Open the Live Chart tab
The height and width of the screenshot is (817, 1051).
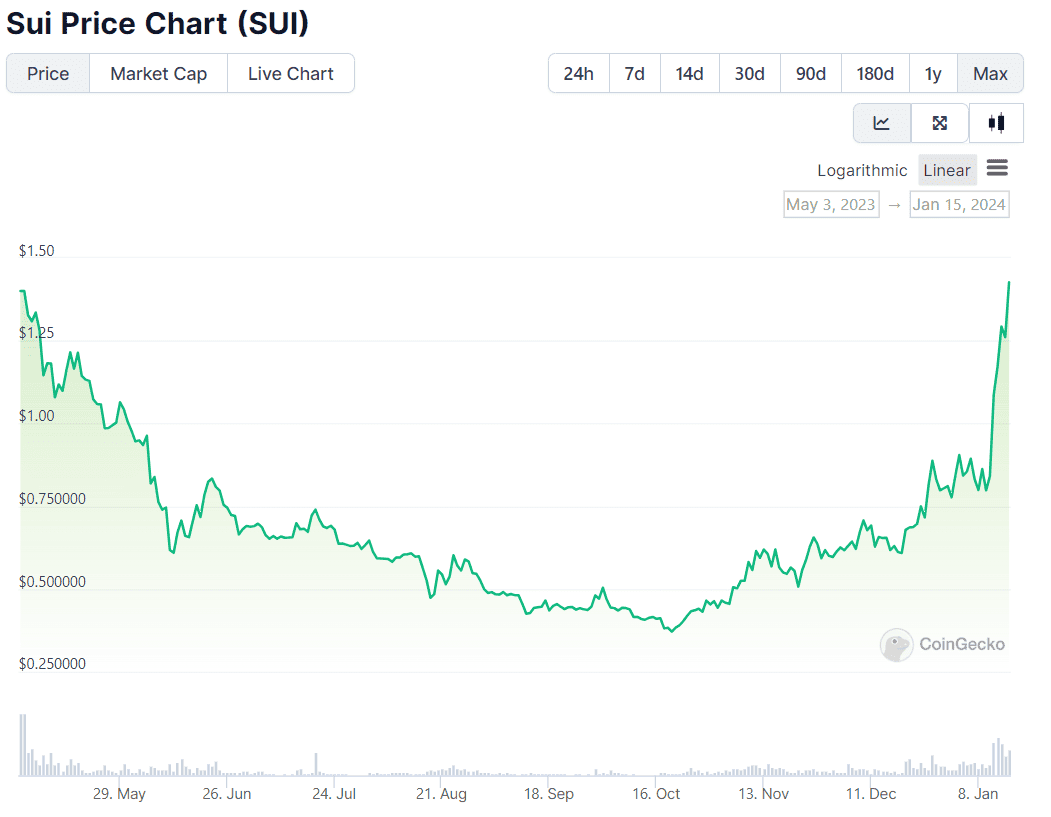(x=290, y=73)
